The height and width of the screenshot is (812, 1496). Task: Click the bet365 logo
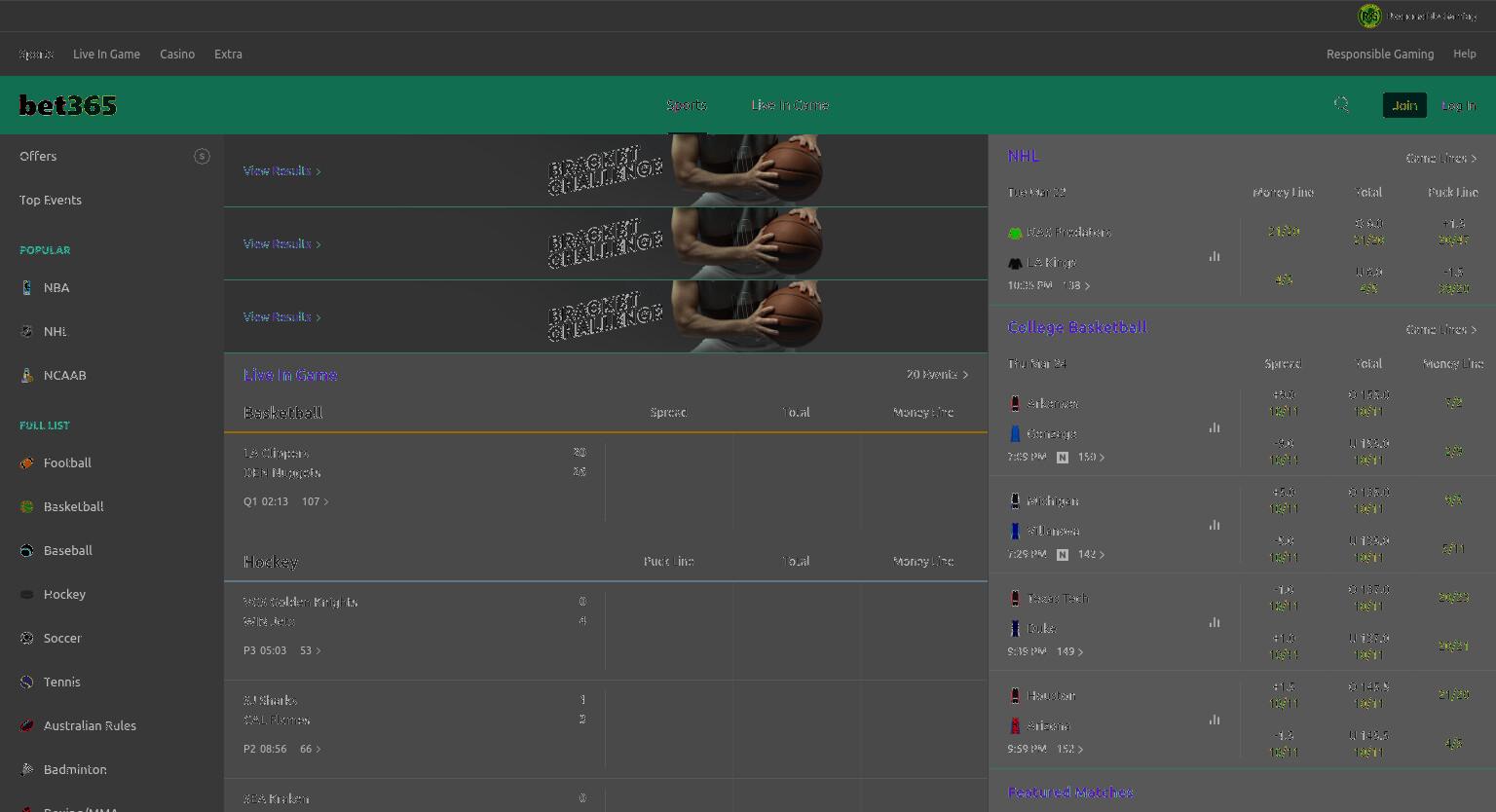click(68, 105)
